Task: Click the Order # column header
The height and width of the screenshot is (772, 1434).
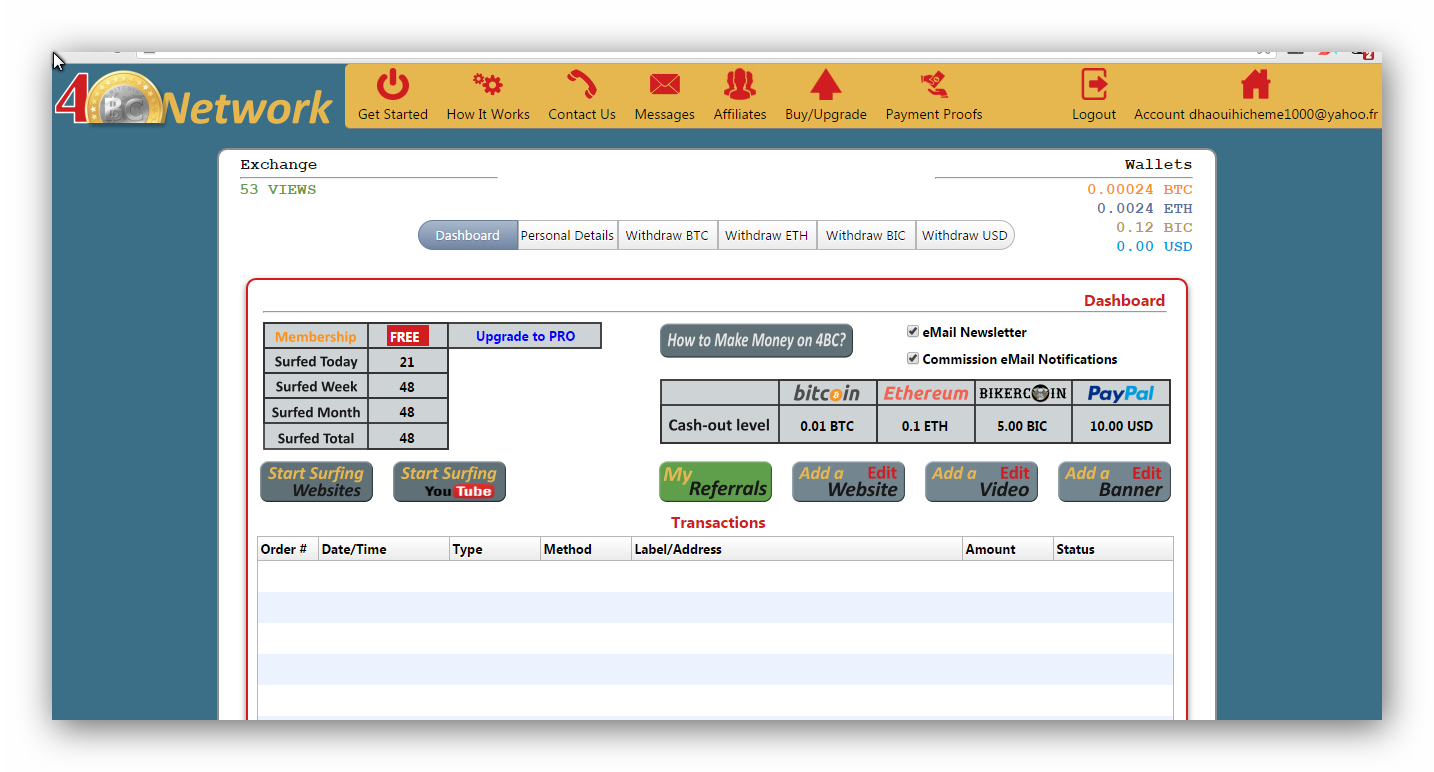Action: click(x=288, y=549)
